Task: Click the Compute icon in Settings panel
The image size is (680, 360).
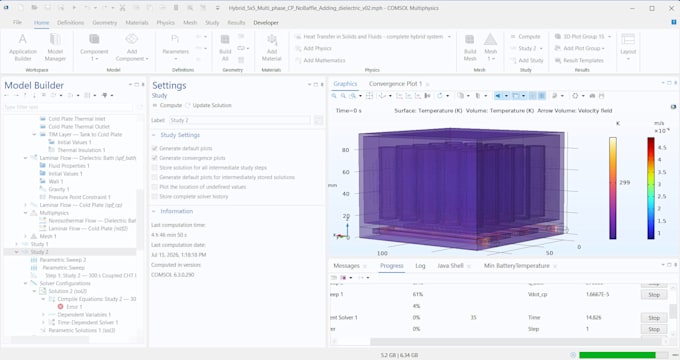Action: 154,105
